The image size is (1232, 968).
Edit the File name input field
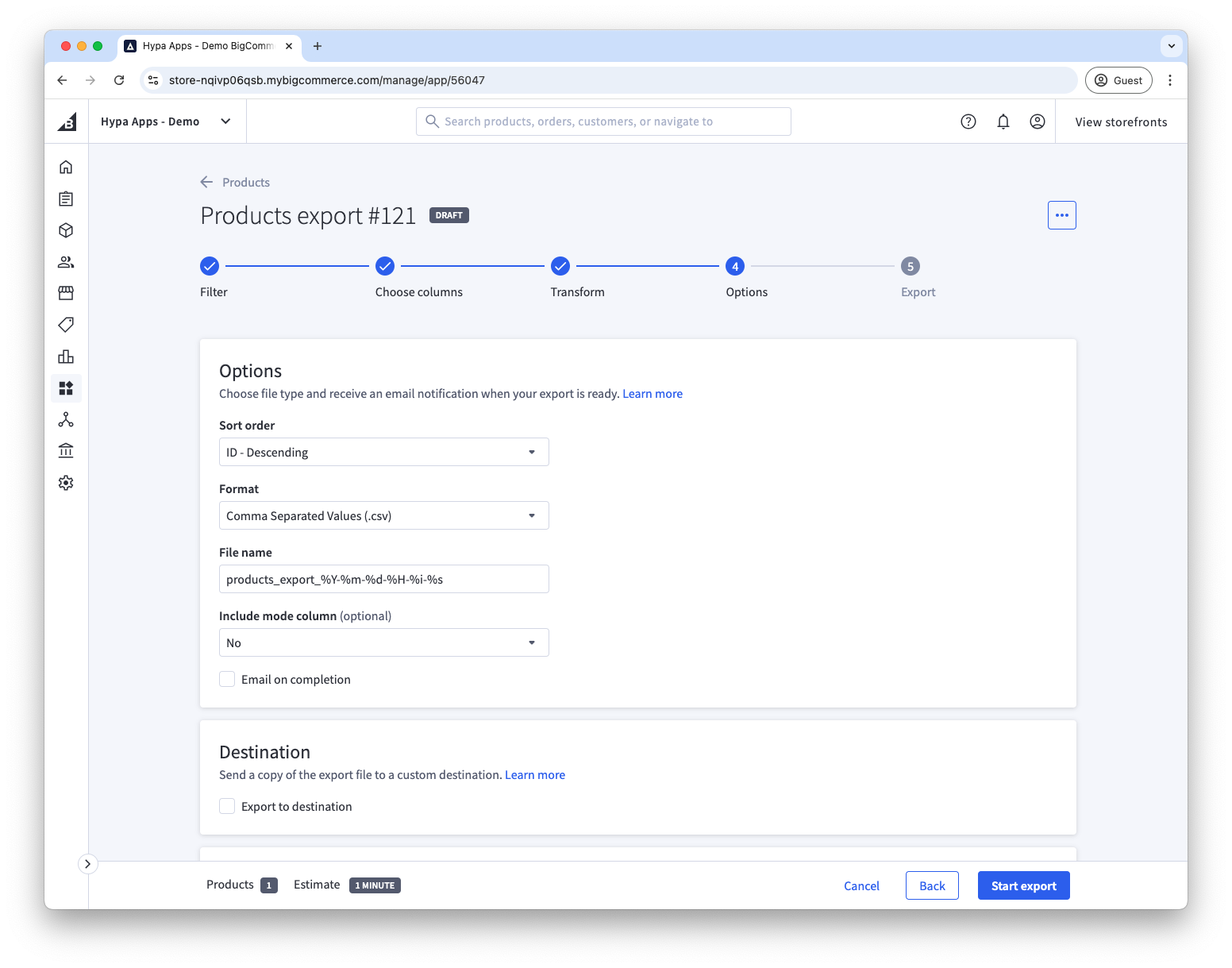coord(383,579)
